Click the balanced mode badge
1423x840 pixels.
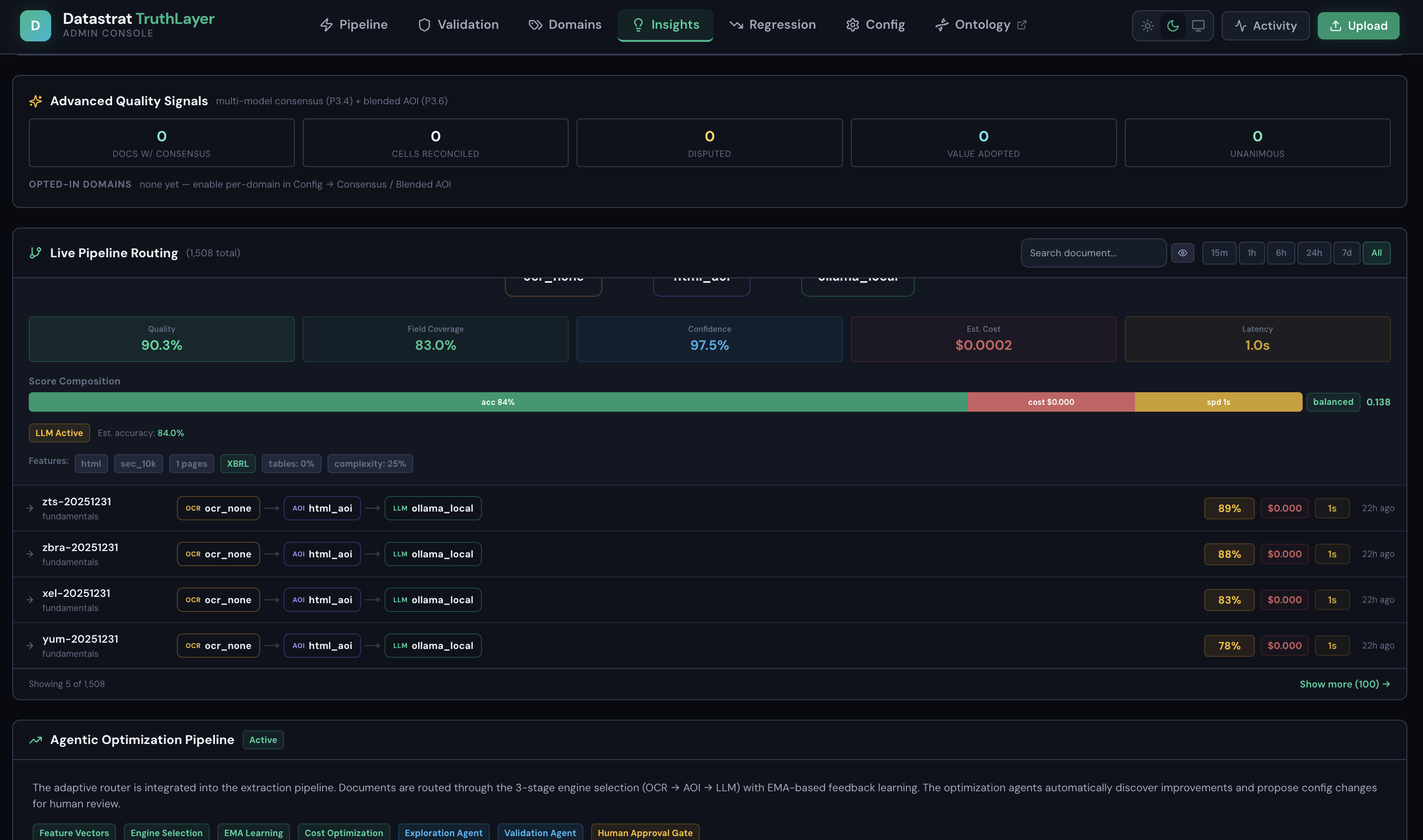[x=1333, y=402]
